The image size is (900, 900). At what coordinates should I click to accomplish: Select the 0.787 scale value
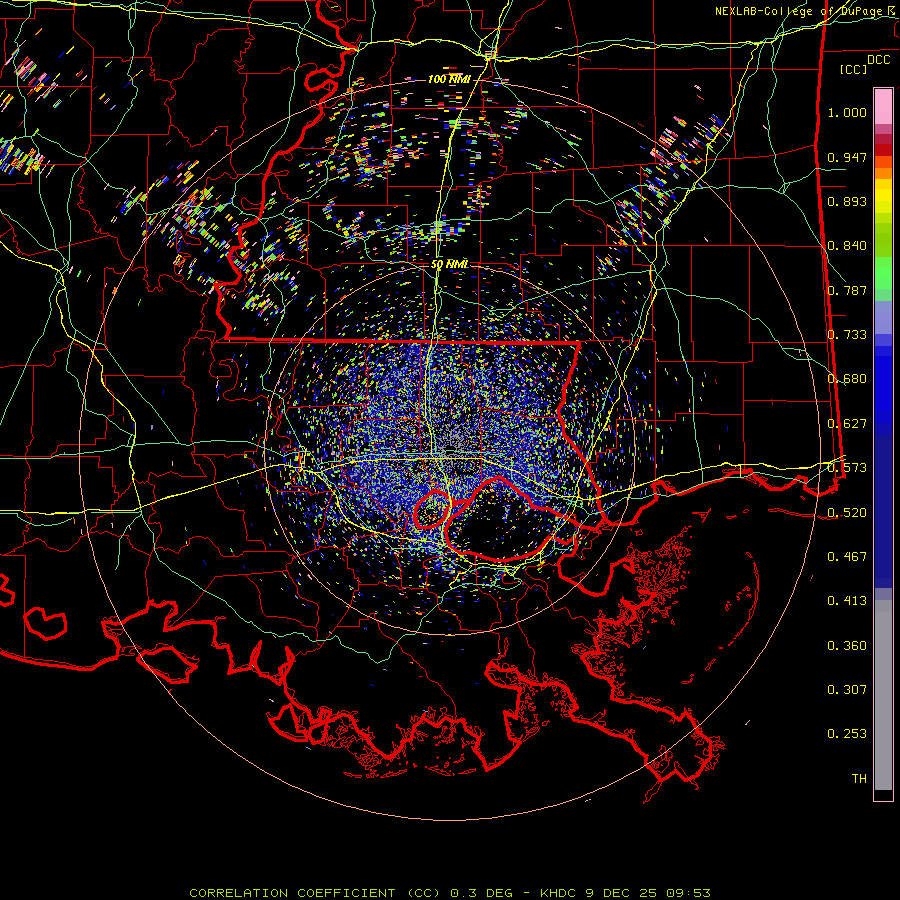coord(847,290)
